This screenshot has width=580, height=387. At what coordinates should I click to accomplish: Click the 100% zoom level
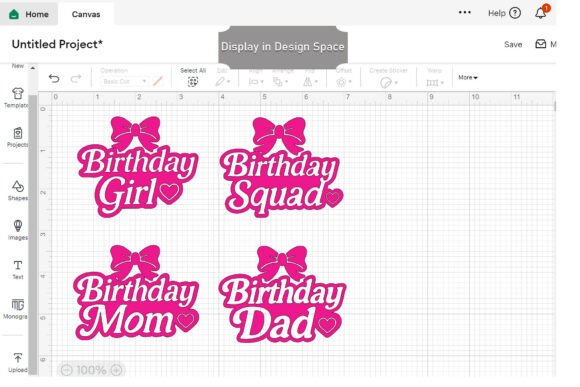(91, 370)
